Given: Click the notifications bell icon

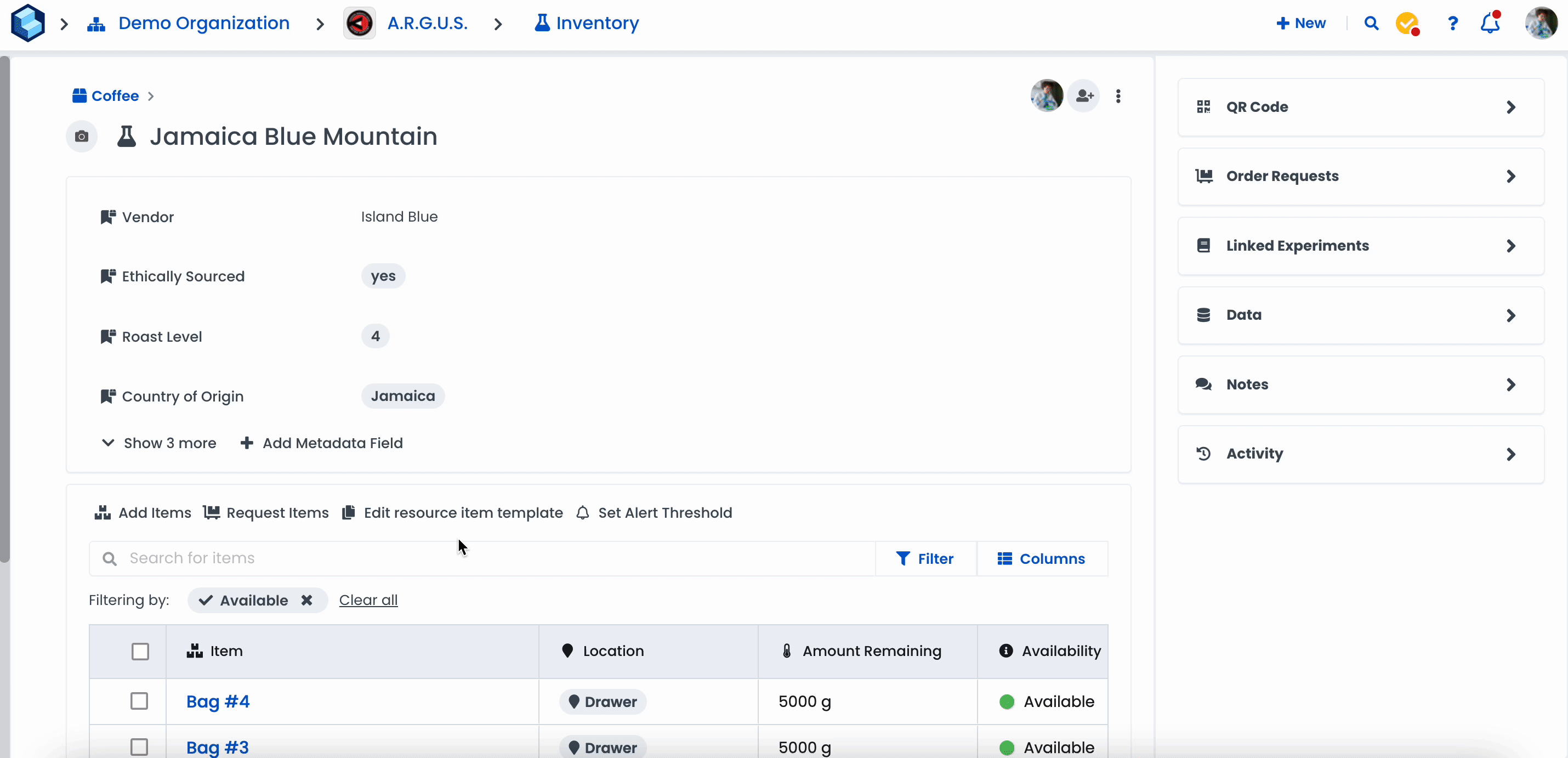Looking at the screenshot, I should [1490, 23].
